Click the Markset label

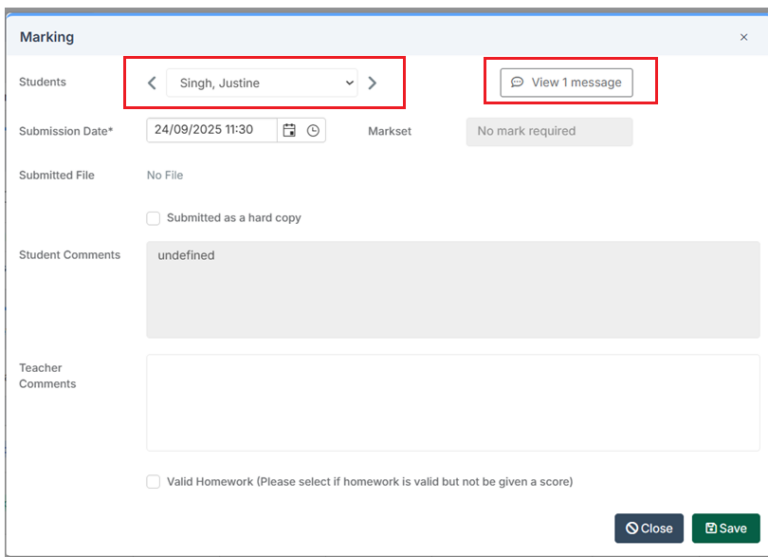click(390, 131)
